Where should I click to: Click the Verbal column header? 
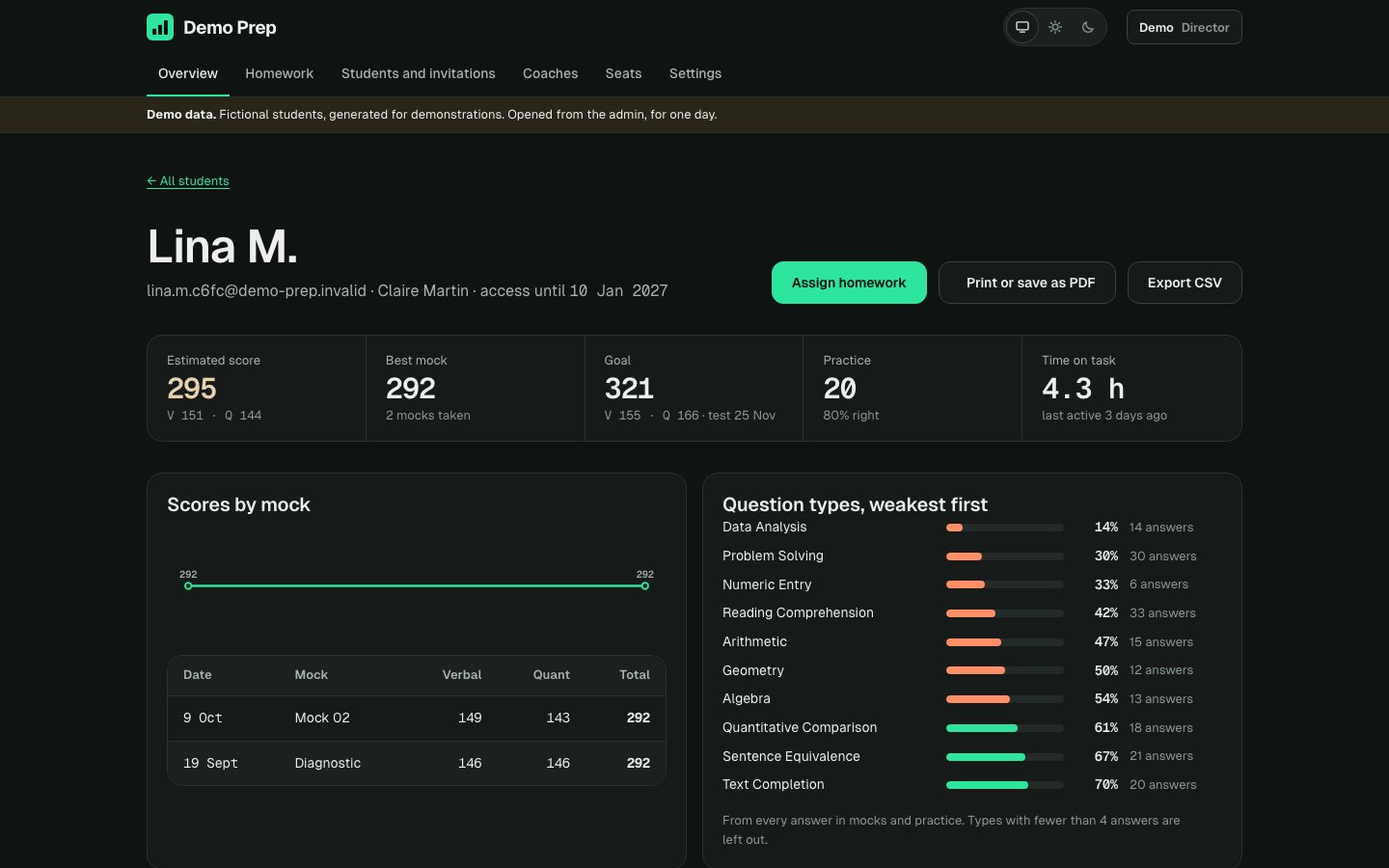[x=462, y=675]
